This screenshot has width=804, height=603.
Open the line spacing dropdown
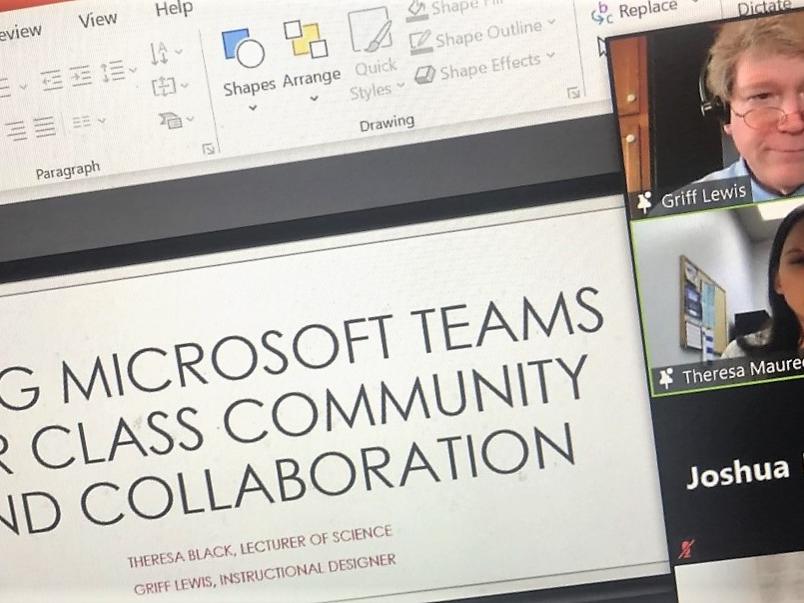[132, 70]
